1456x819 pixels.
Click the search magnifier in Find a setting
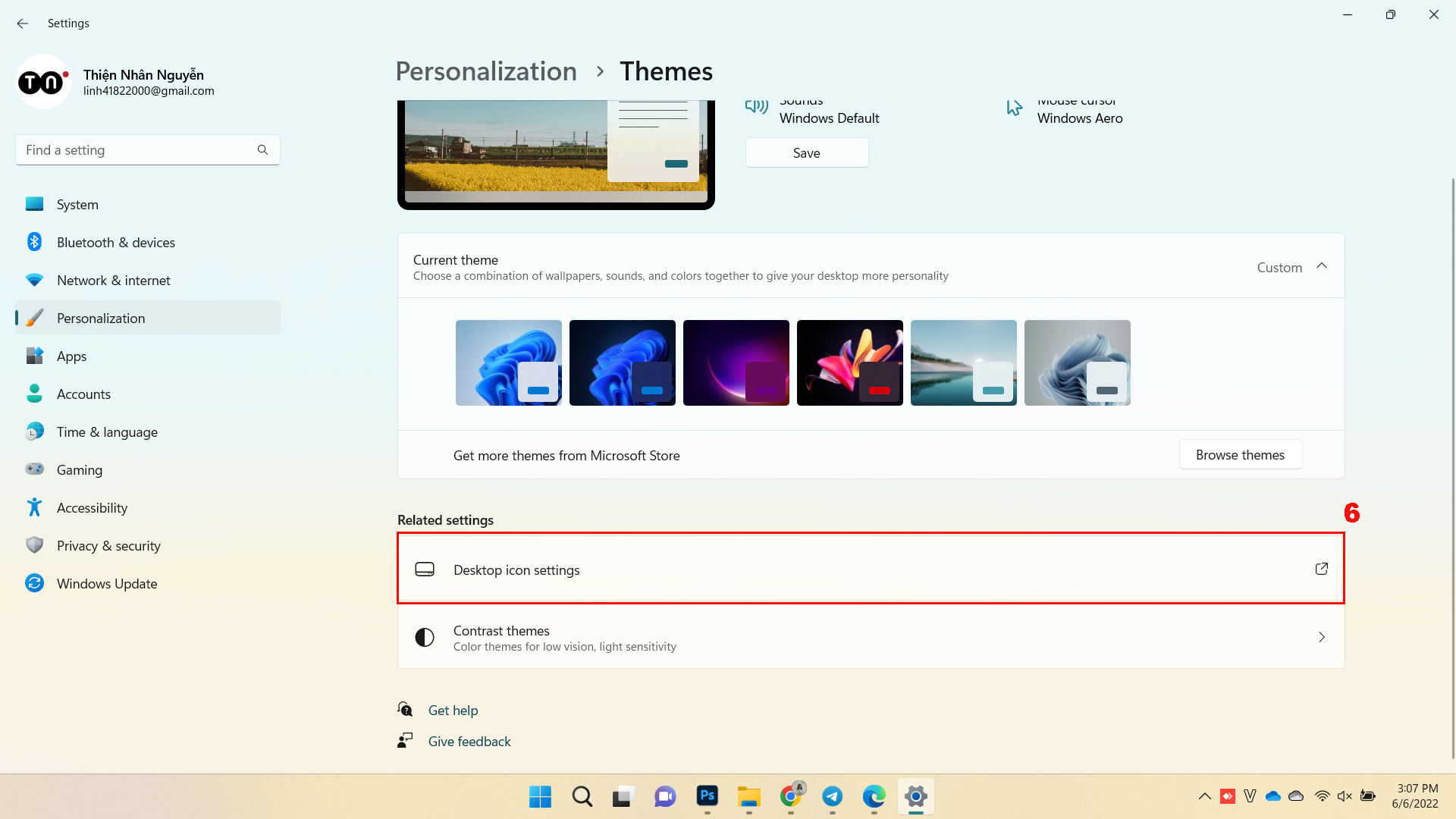point(262,150)
